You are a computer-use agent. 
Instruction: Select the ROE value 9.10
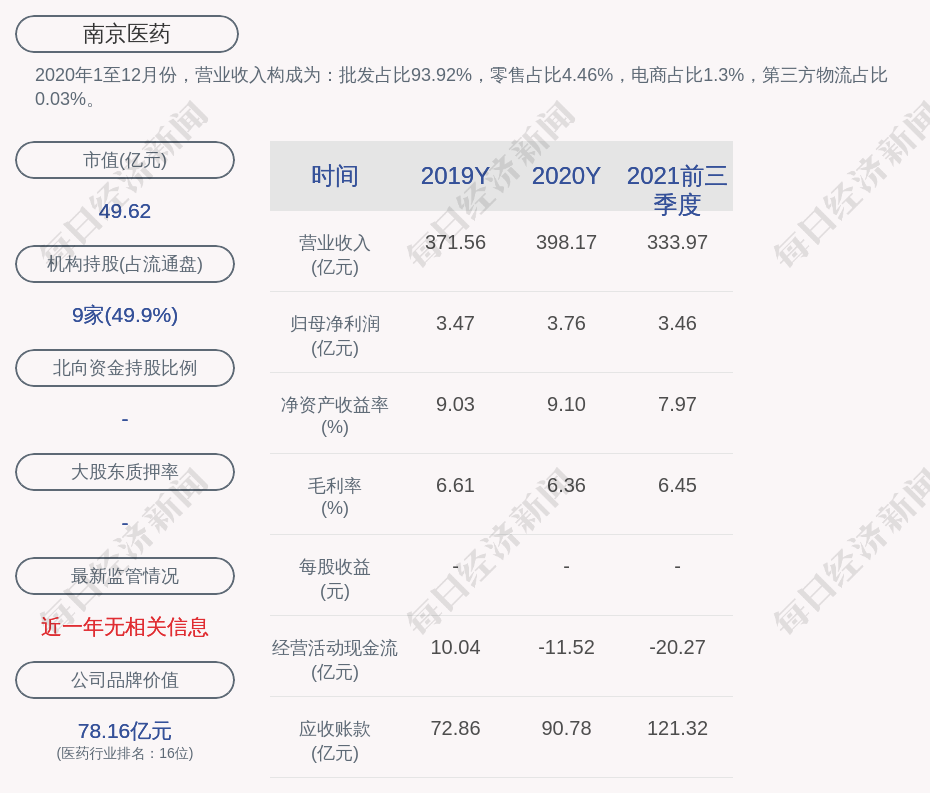tap(566, 404)
